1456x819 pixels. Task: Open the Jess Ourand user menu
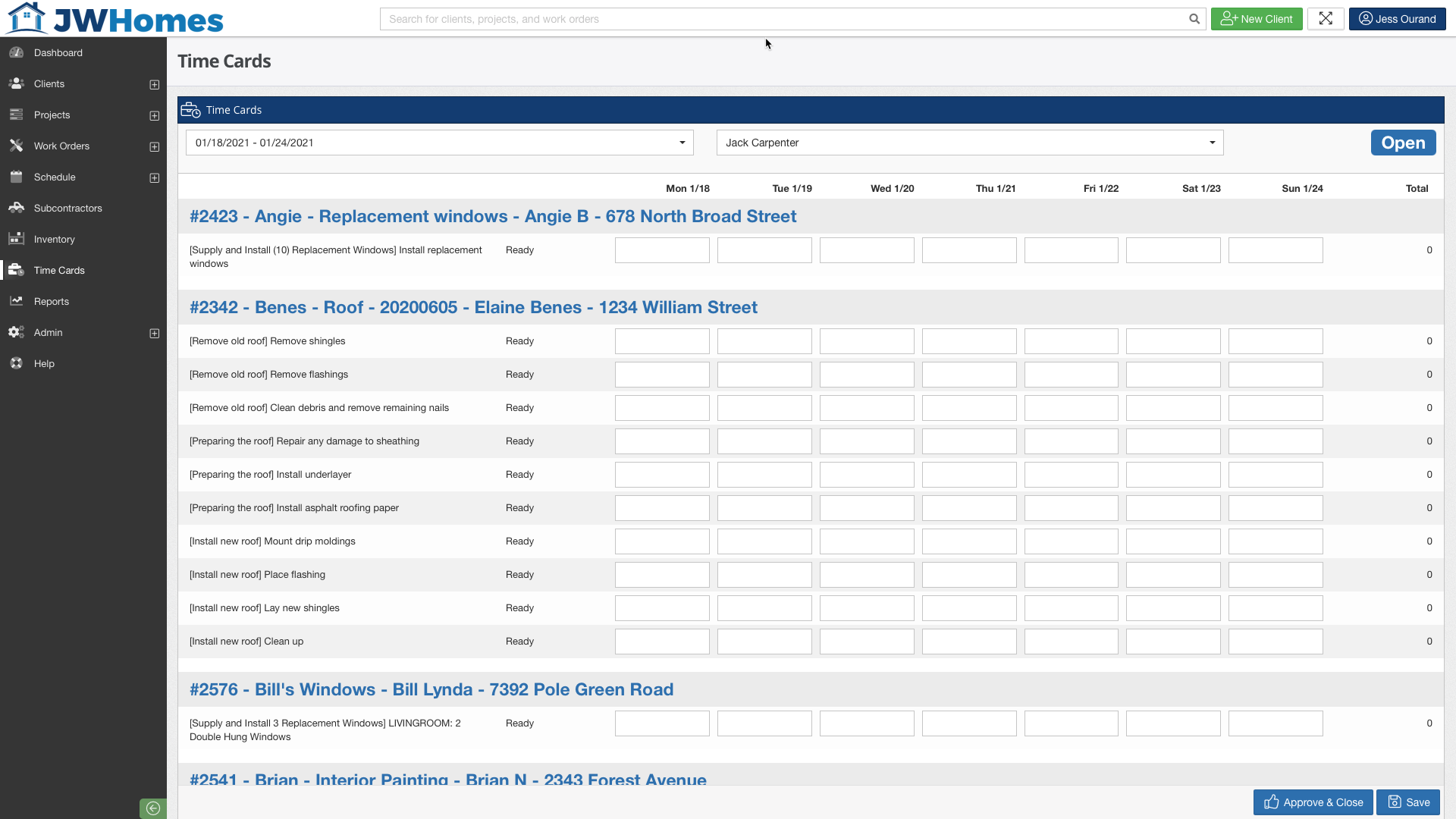pyautogui.click(x=1397, y=19)
